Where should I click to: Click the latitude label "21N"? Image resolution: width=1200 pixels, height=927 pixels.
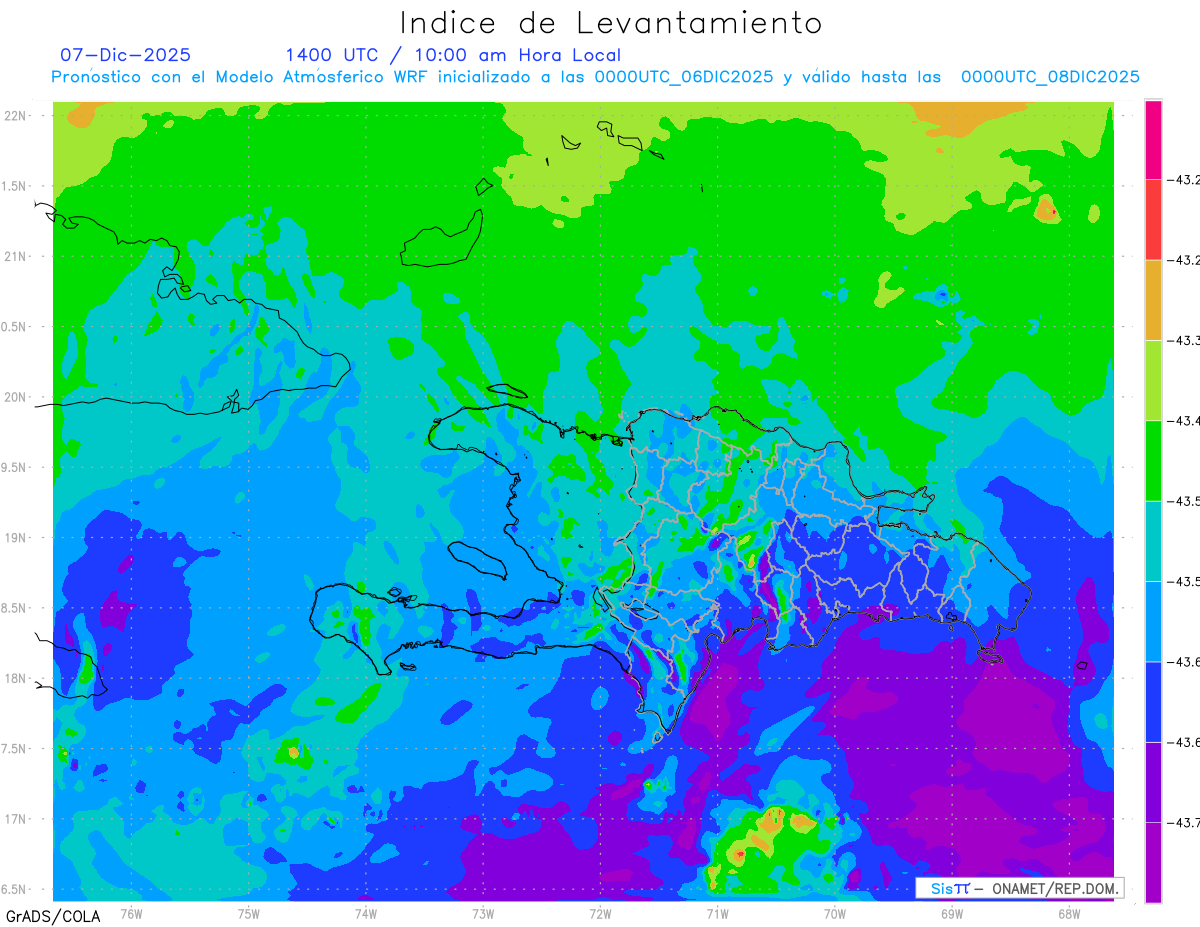(17, 256)
